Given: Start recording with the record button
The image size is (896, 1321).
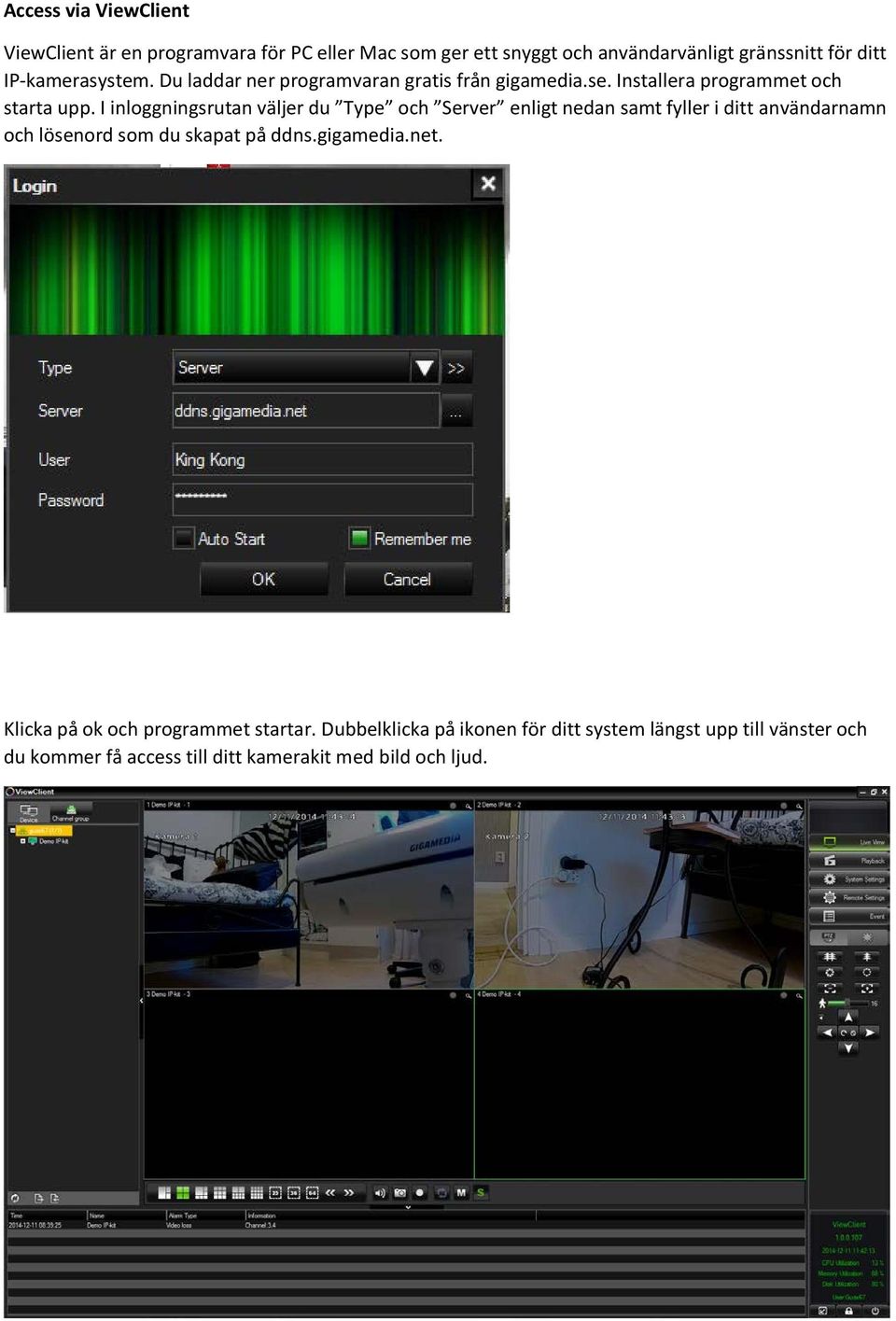Looking at the screenshot, I should 420,1193.
